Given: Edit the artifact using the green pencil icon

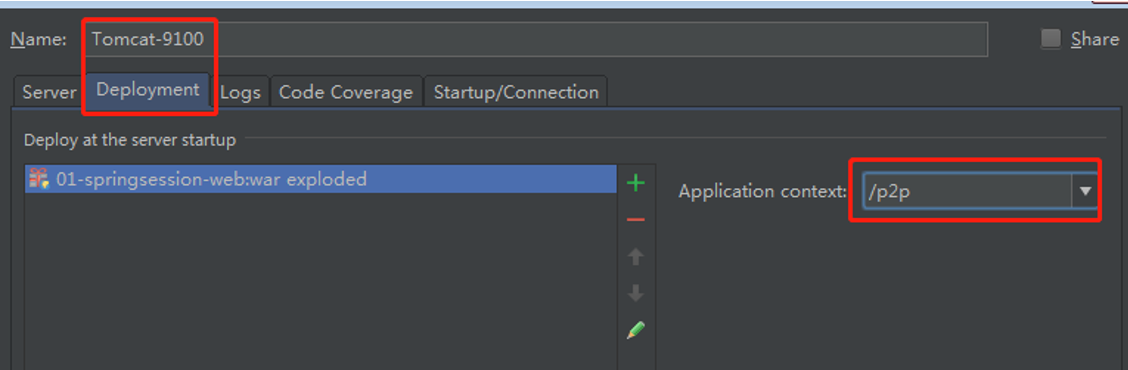Looking at the screenshot, I should [635, 330].
